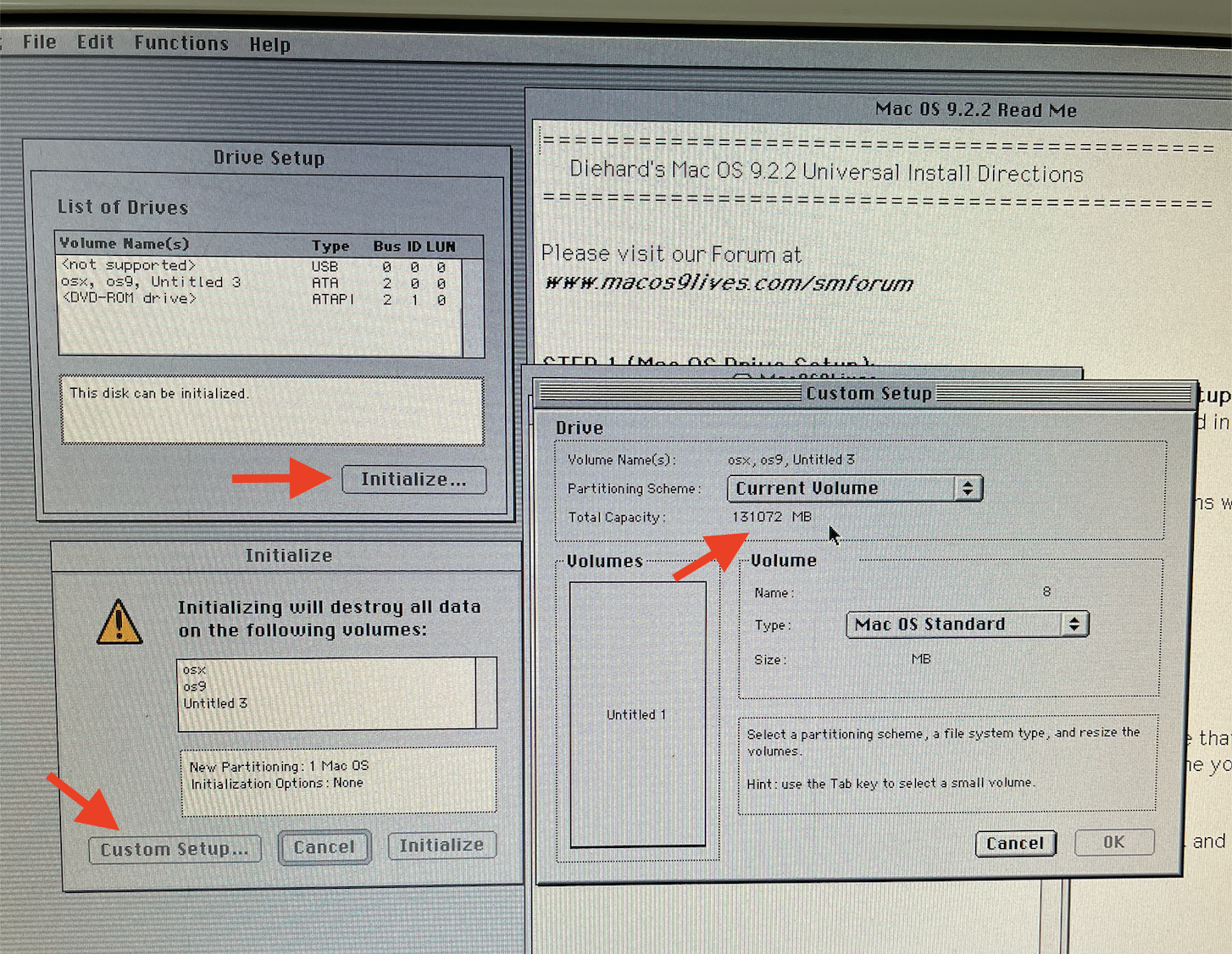This screenshot has width=1232, height=954.
Task: Click the Mac OS 9.2.2 Read Me title bar
Action: [880, 109]
